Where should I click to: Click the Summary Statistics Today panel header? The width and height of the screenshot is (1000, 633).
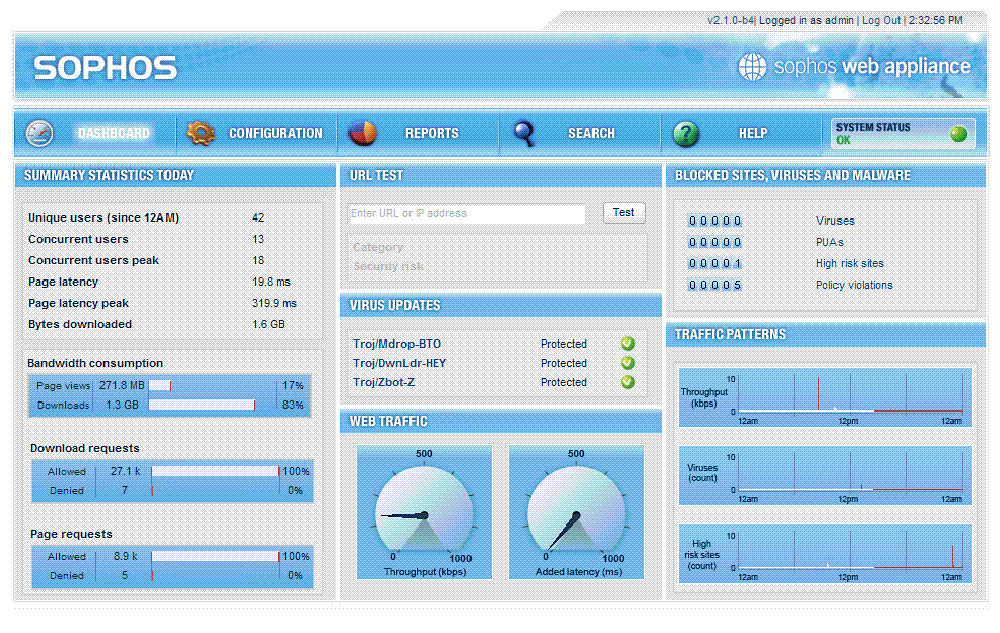[175, 175]
